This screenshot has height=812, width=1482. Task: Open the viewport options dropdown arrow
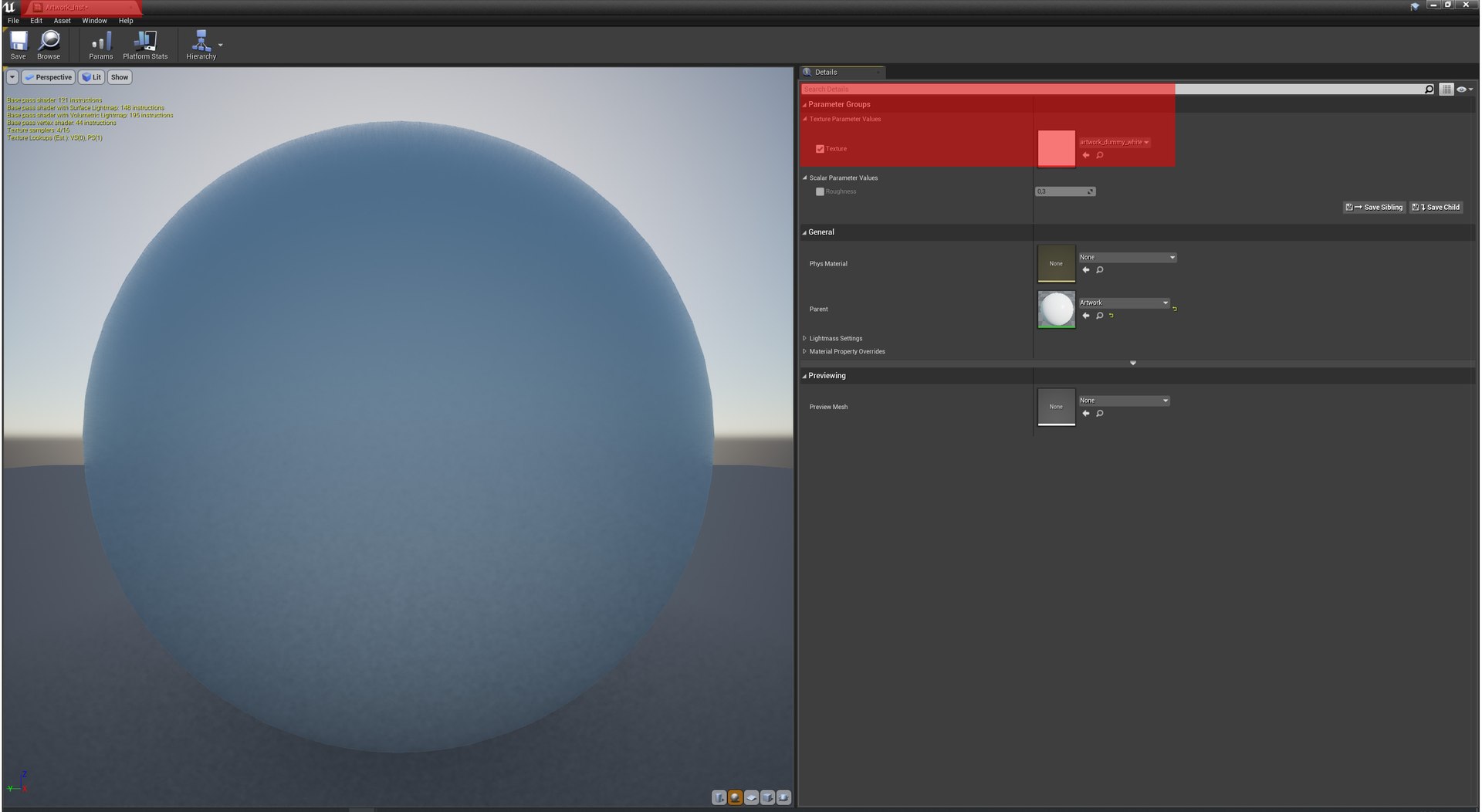[12, 77]
